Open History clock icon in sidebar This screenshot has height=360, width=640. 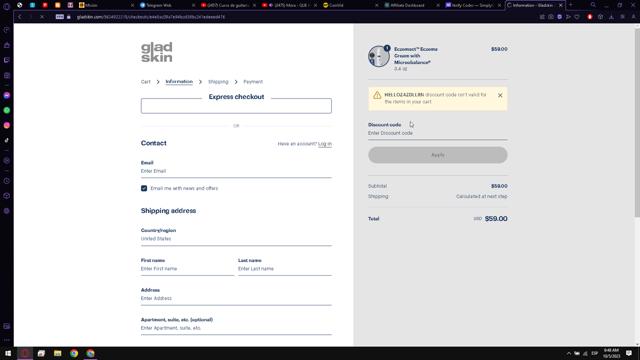[x=7, y=181]
